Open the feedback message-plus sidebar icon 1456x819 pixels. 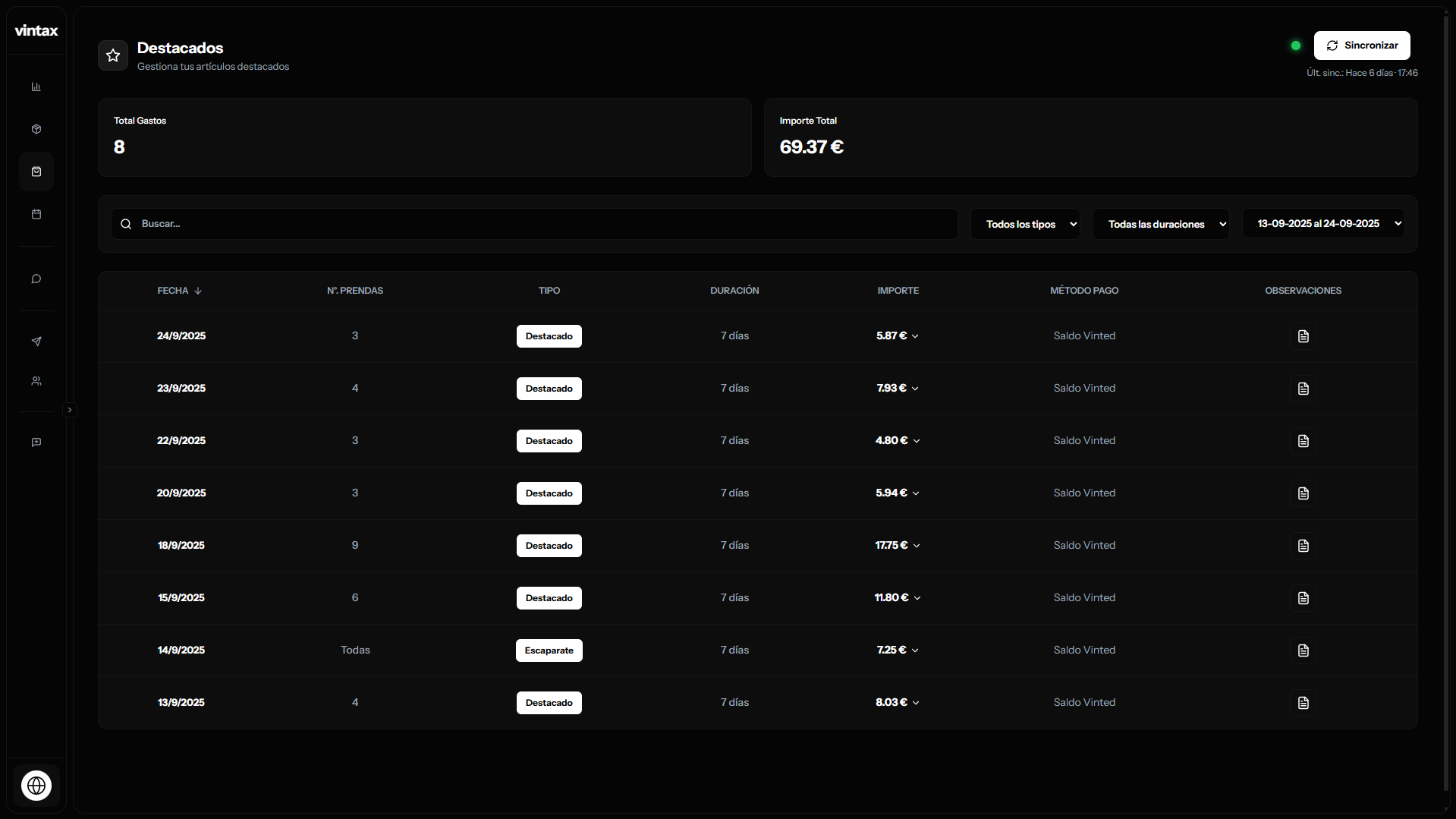click(36, 443)
